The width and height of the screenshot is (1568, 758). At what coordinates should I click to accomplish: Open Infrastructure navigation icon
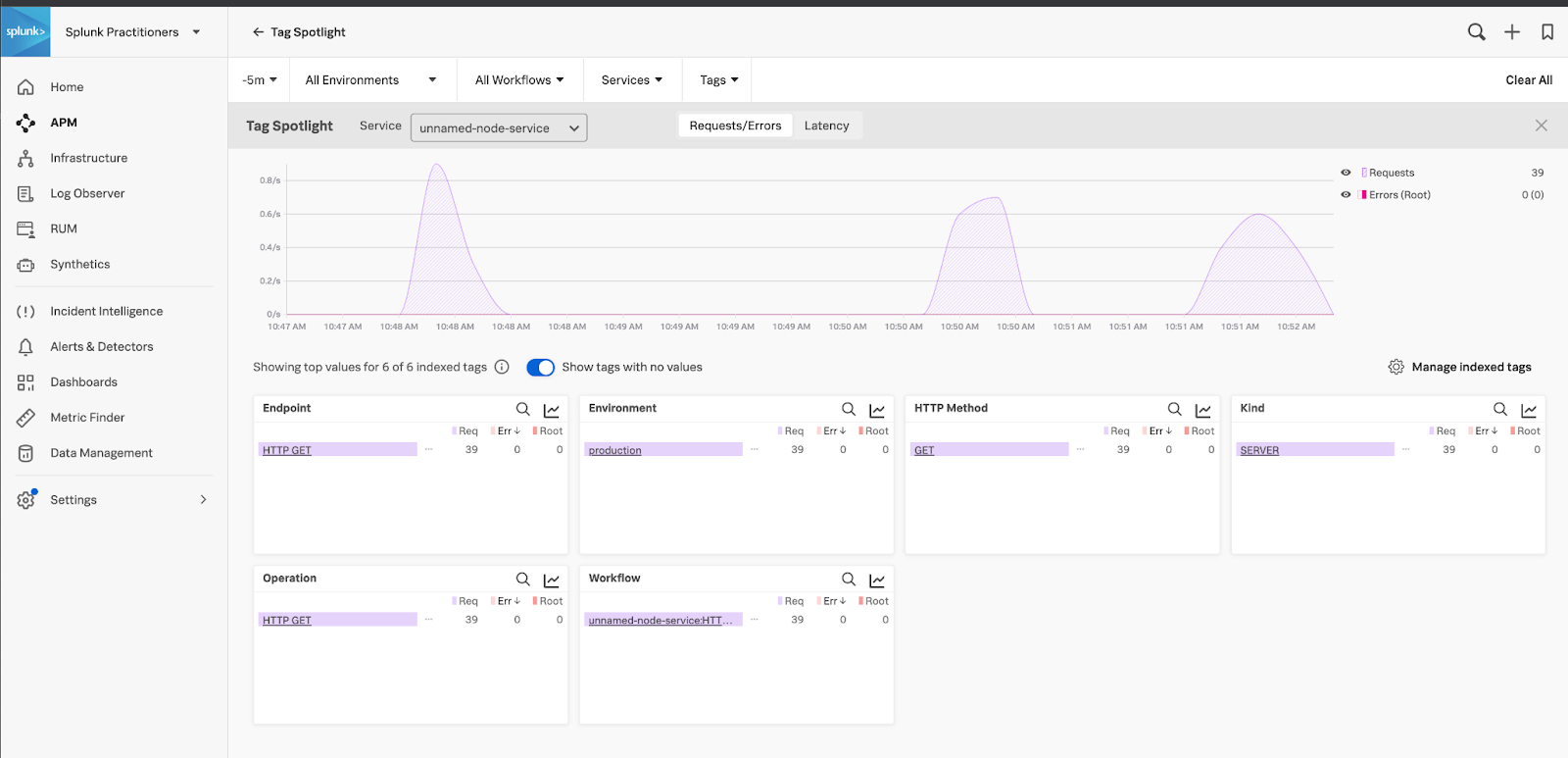point(26,158)
